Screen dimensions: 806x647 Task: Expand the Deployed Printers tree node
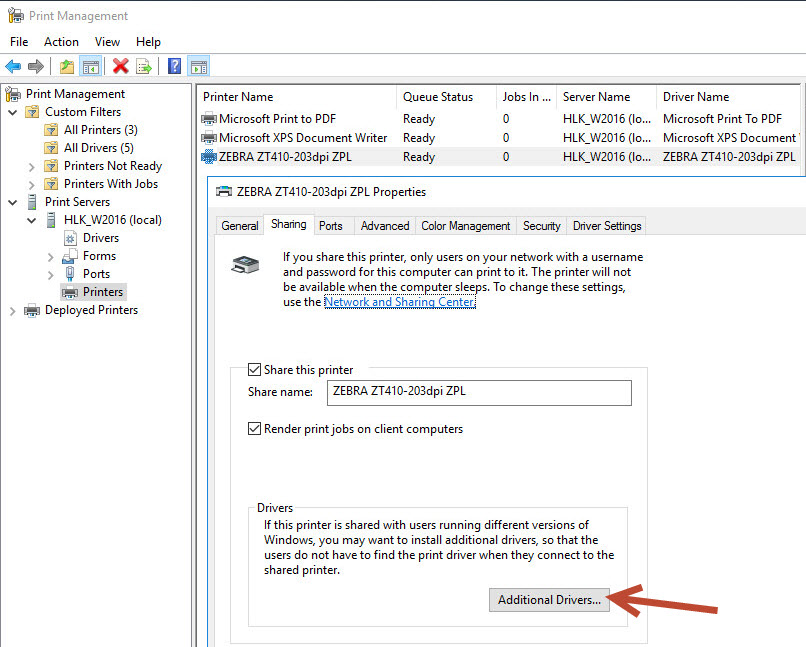point(13,310)
